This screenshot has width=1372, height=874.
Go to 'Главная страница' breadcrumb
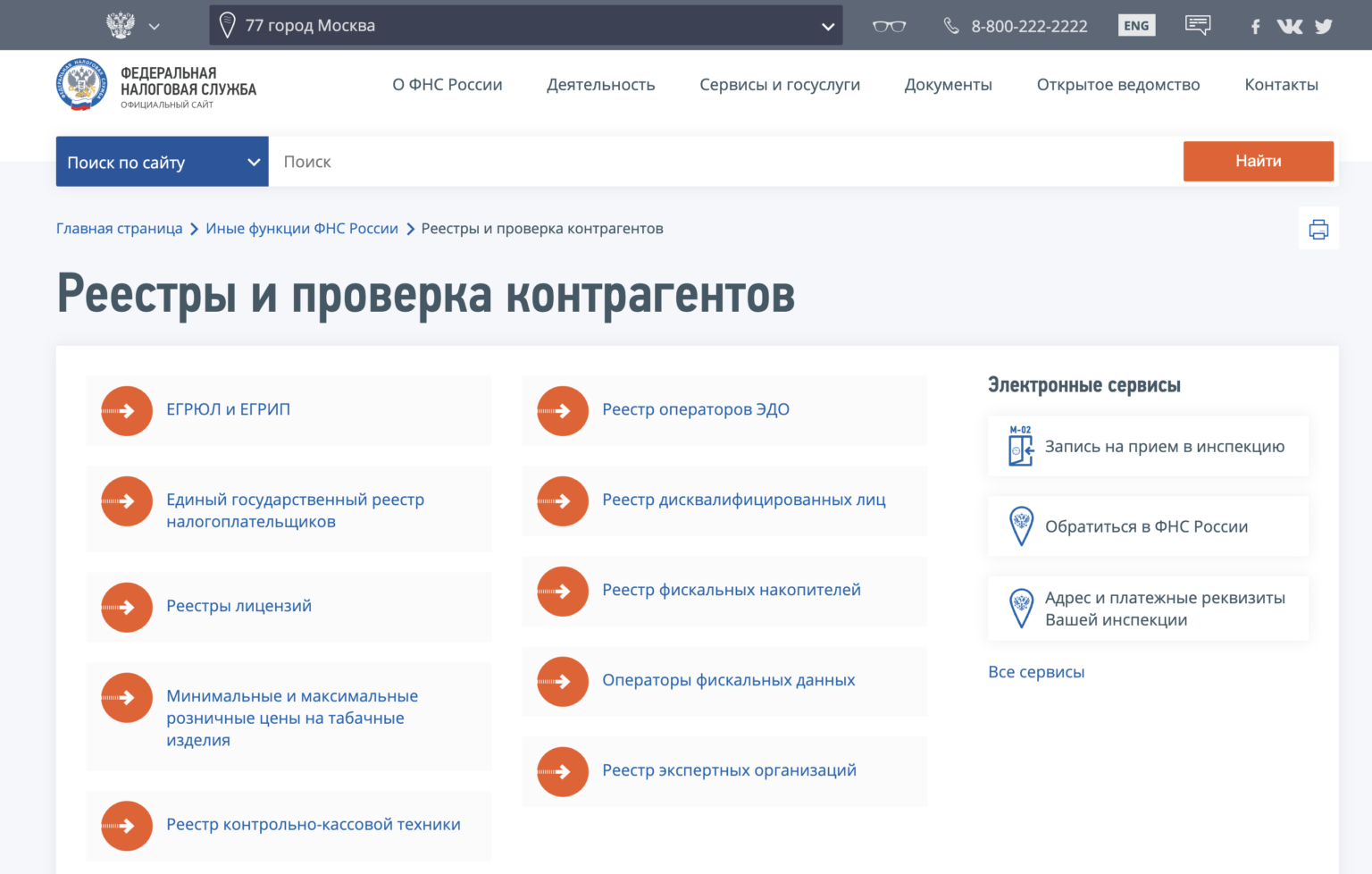[119, 229]
